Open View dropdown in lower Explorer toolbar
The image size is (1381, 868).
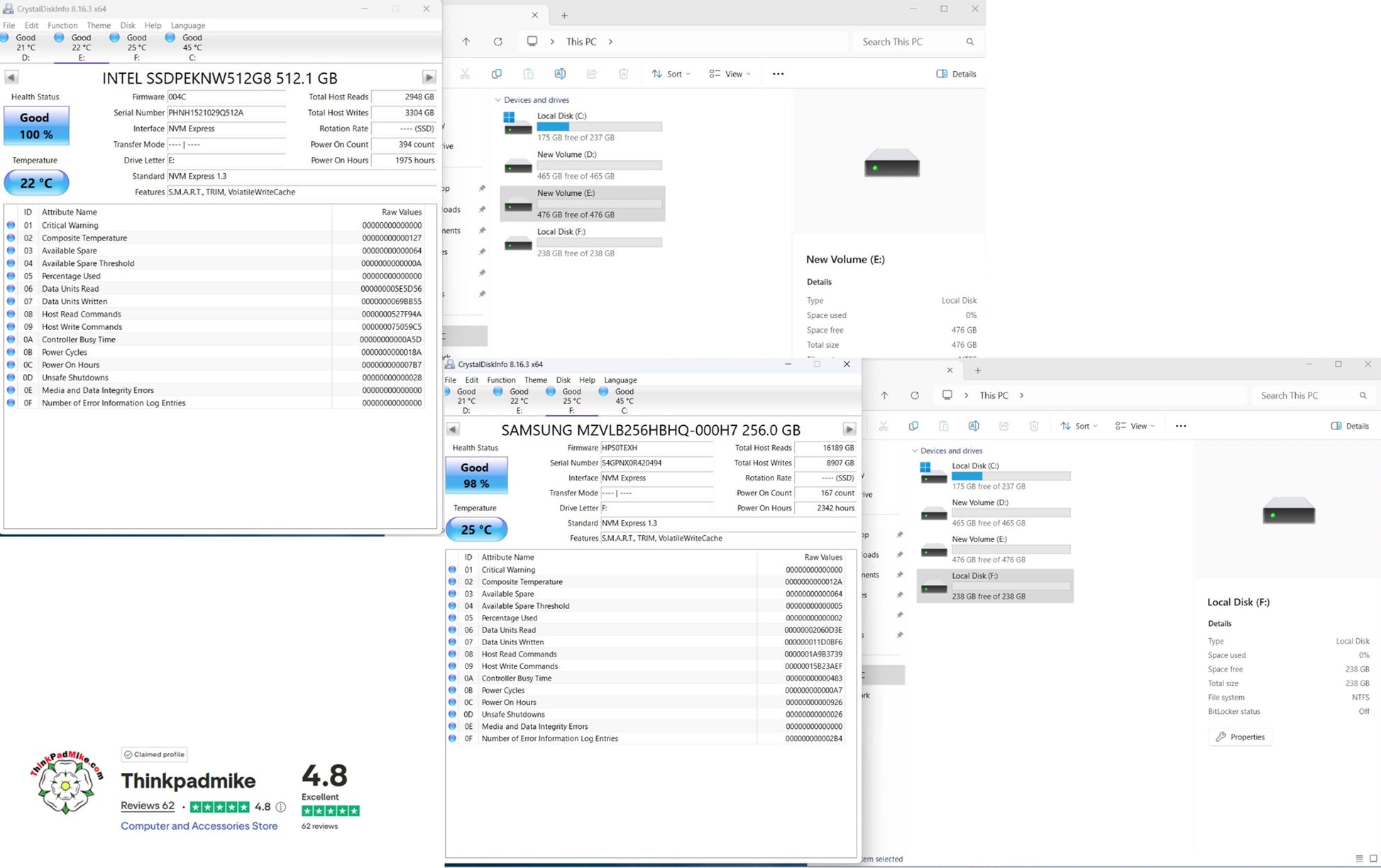[x=1135, y=426]
